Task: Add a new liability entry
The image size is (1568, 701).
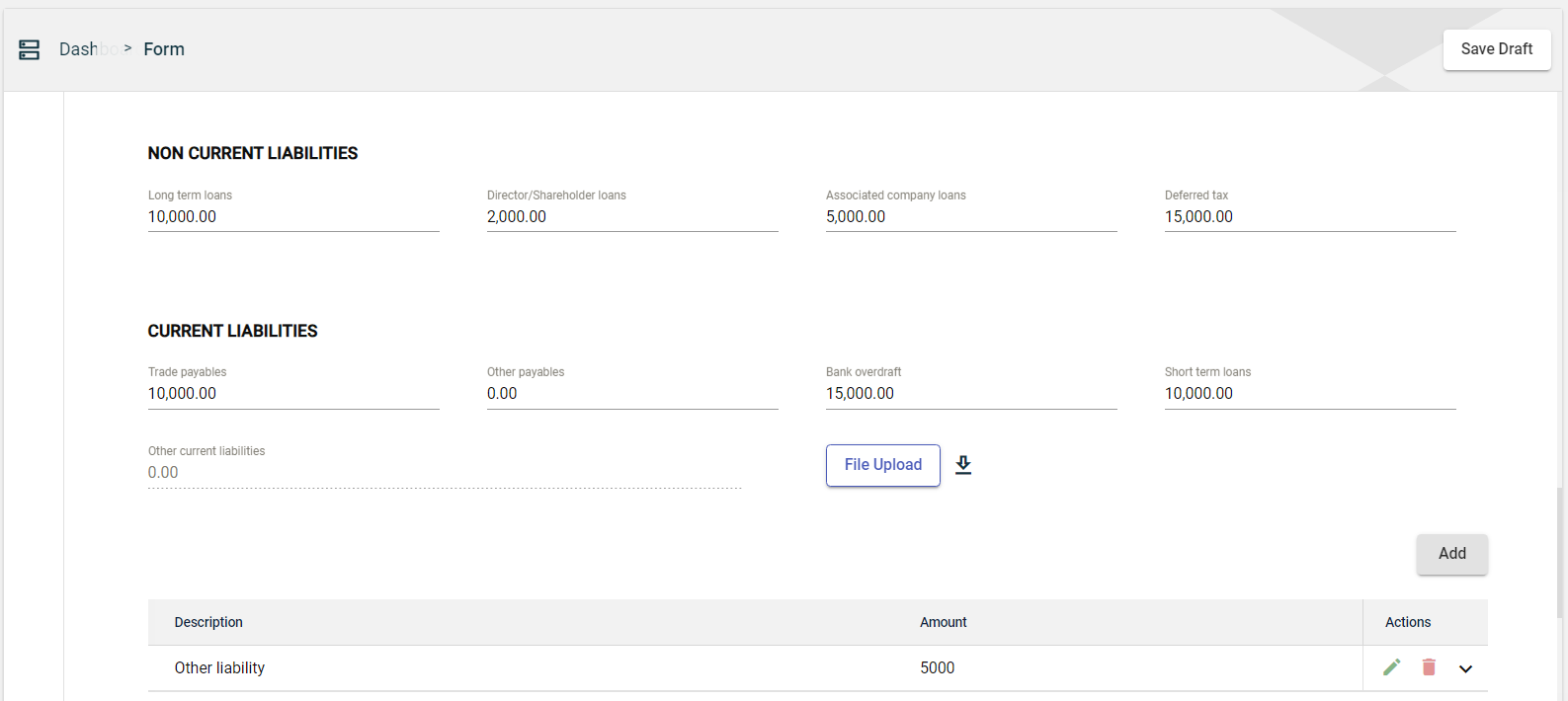Action: click(x=1451, y=554)
